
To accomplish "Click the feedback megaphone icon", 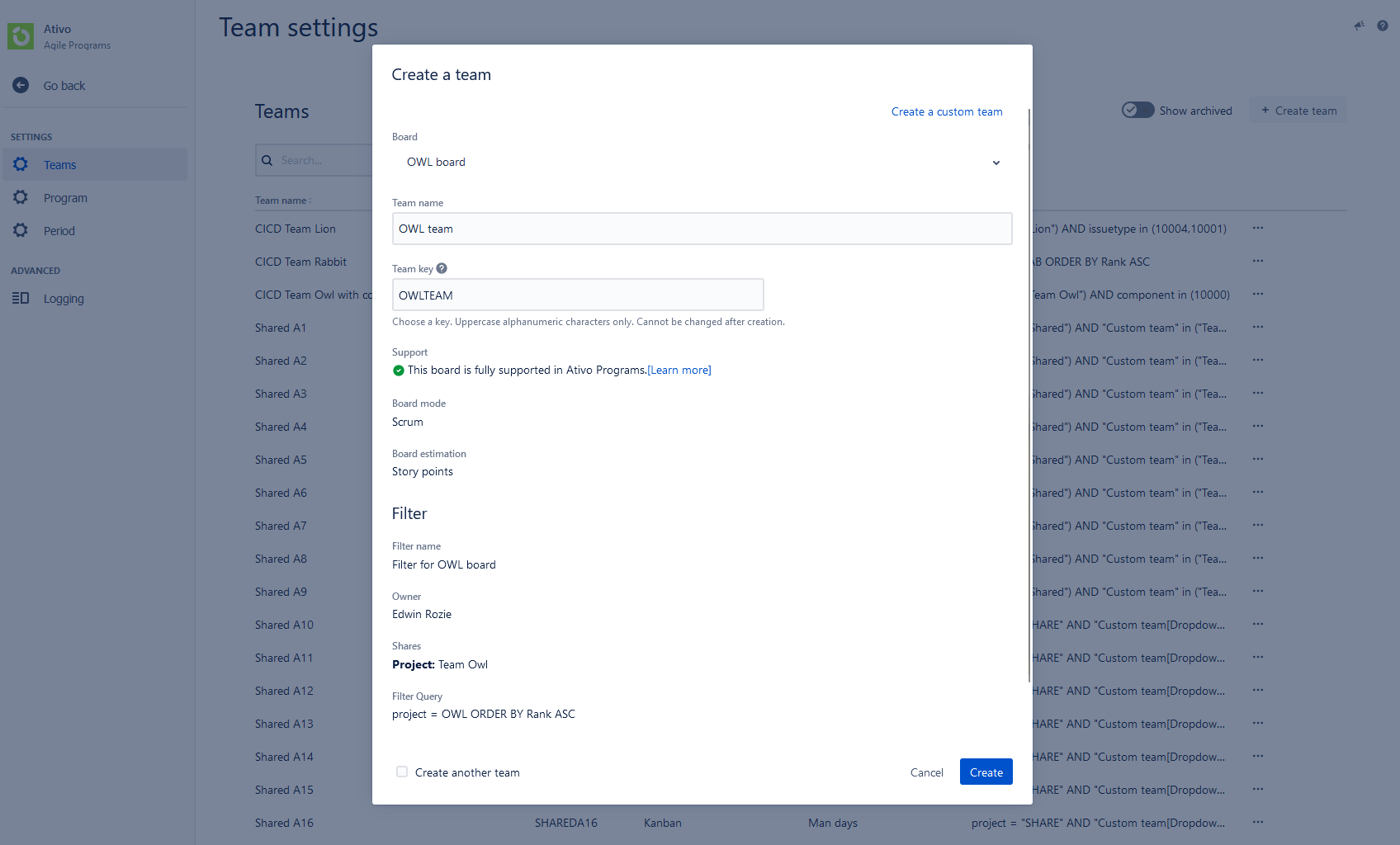I will coord(1359,26).
